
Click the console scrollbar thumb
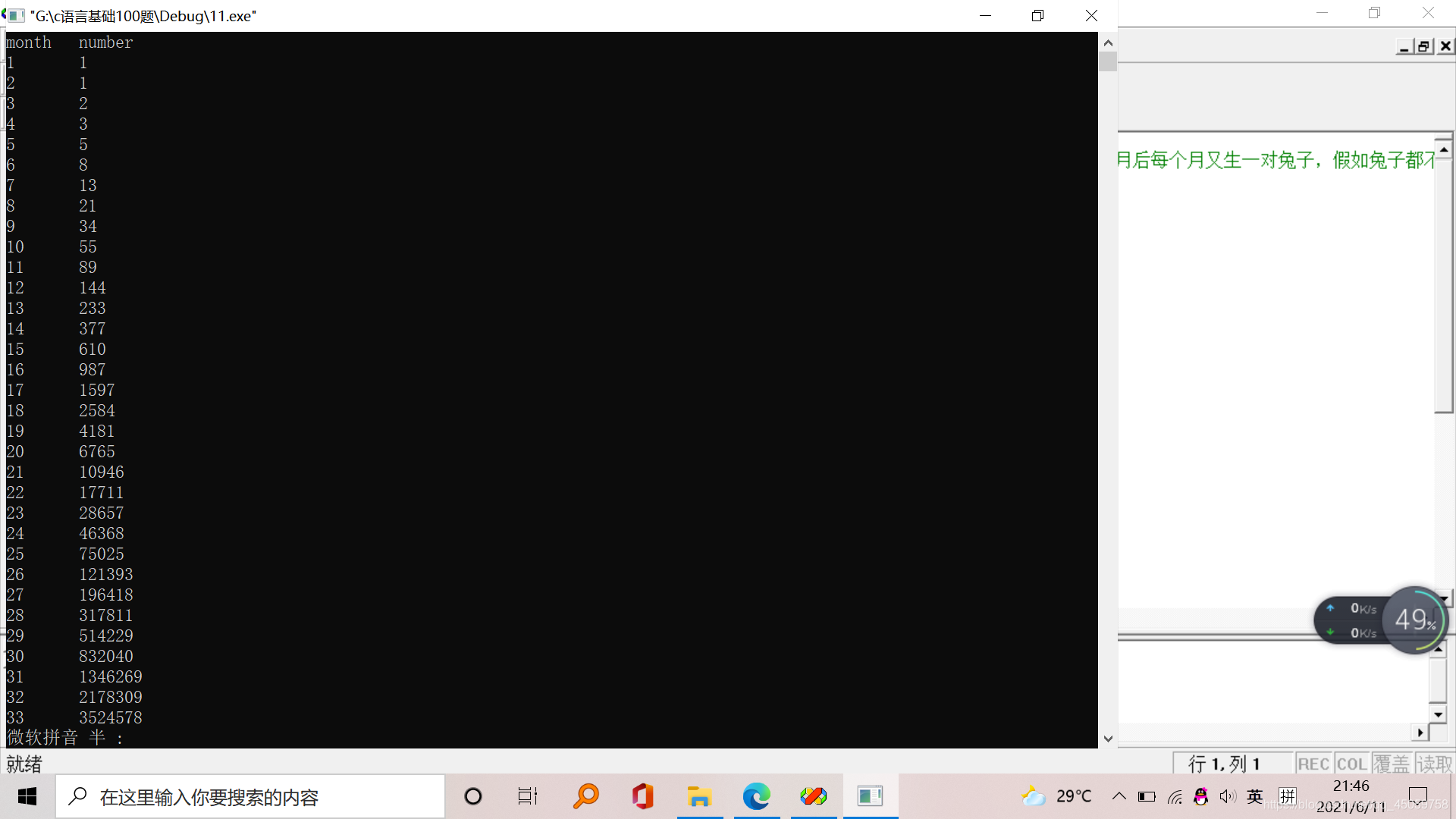point(1108,61)
